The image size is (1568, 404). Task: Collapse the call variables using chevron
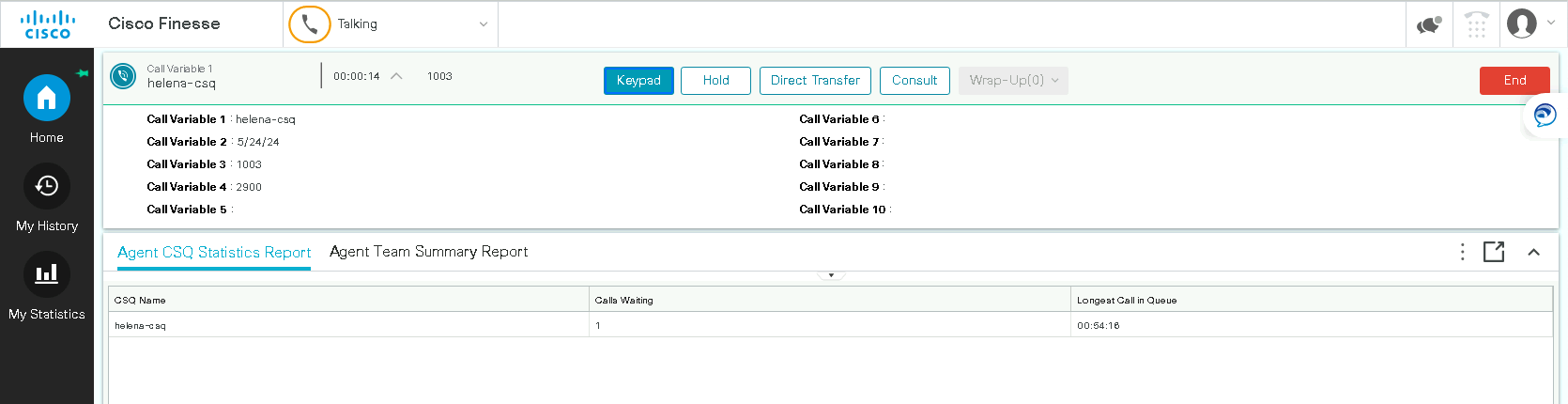(x=396, y=76)
